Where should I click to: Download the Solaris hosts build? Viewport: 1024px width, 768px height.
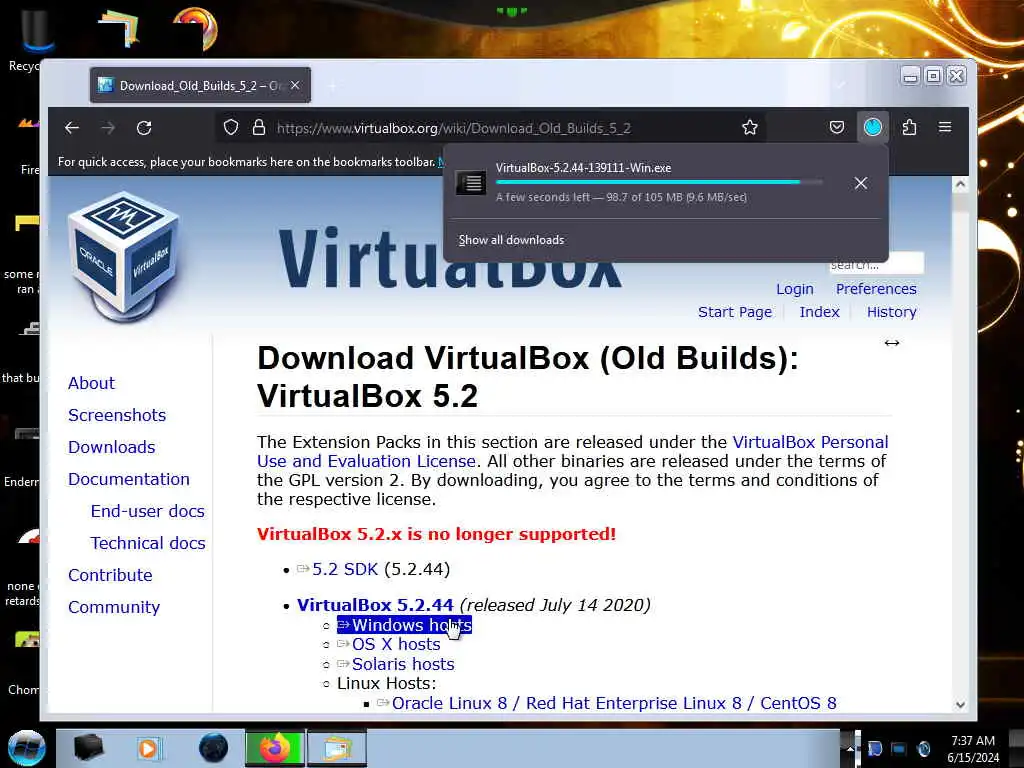tap(403, 664)
